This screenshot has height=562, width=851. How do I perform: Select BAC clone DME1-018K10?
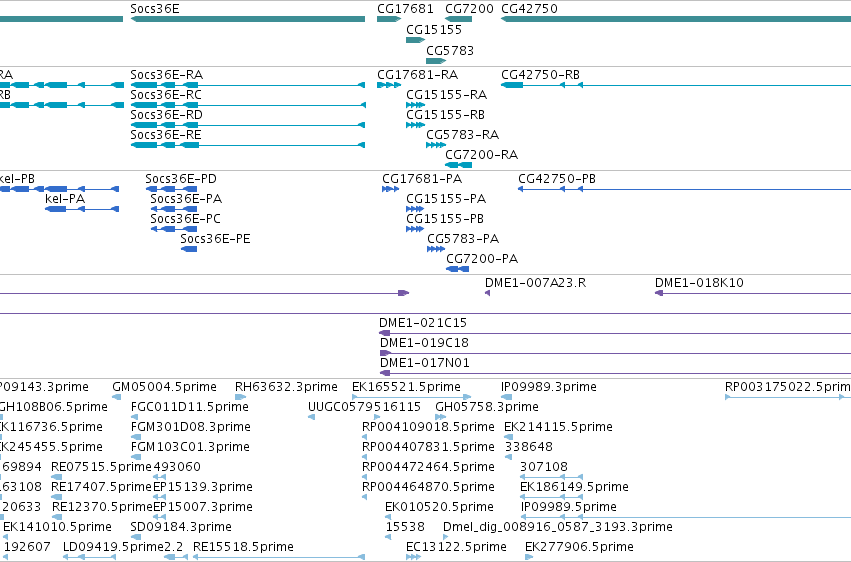coord(700,283)
